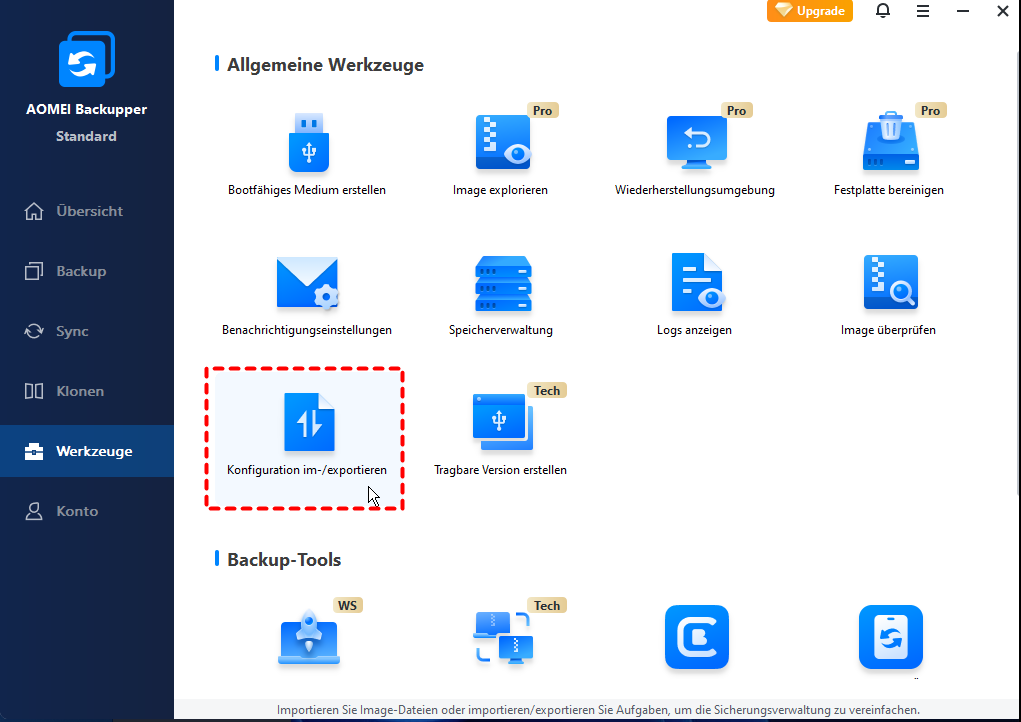Open the Image überprüfen magnifier icon
Screen dimensions: 1021x722
click(891, 283)
